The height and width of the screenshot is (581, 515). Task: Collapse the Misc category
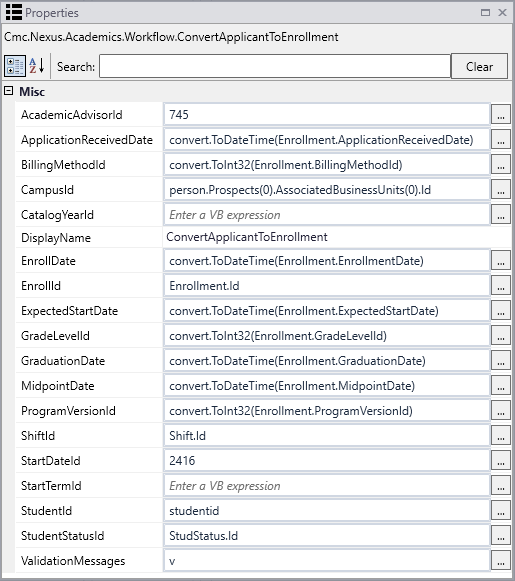tap(9, 91)
